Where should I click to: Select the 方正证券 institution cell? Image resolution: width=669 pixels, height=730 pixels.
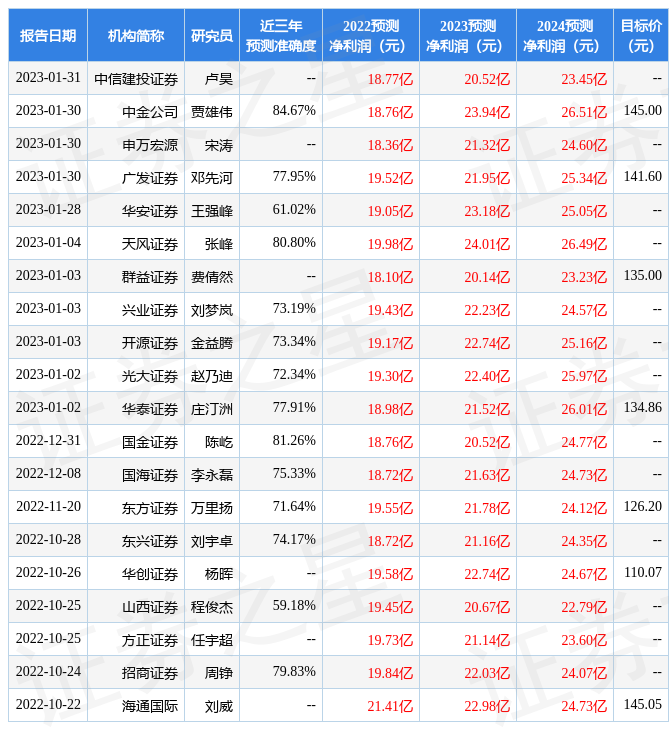click(136, 640)
